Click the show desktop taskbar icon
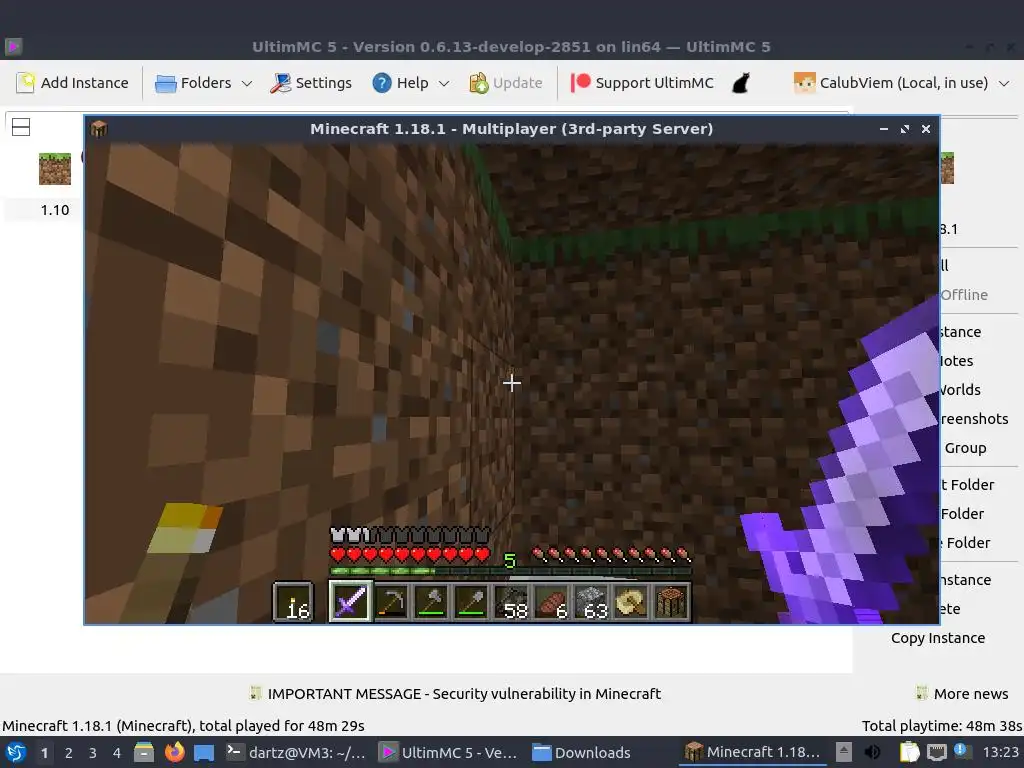 (x=204, y=753)
